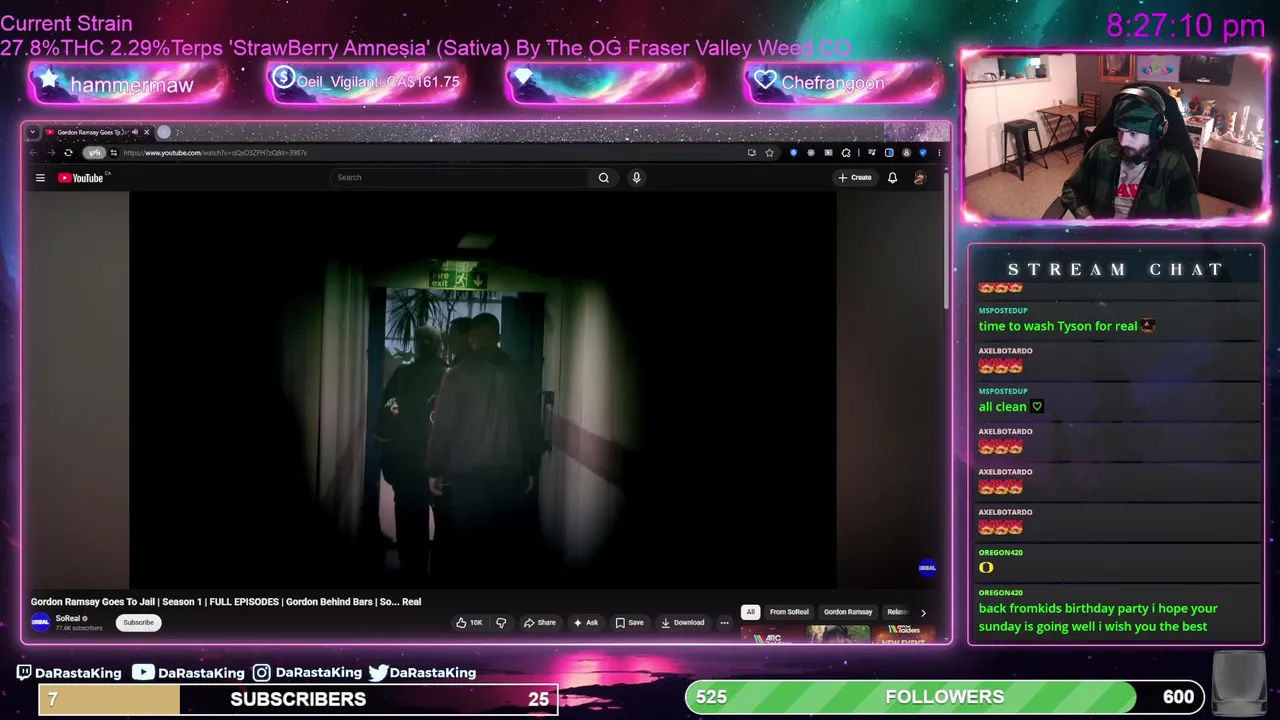The height and width of the screenshot is (720, 1280).
Task: Click the Twitch icon beside DaRastaKing
Action: pos(24,673)
